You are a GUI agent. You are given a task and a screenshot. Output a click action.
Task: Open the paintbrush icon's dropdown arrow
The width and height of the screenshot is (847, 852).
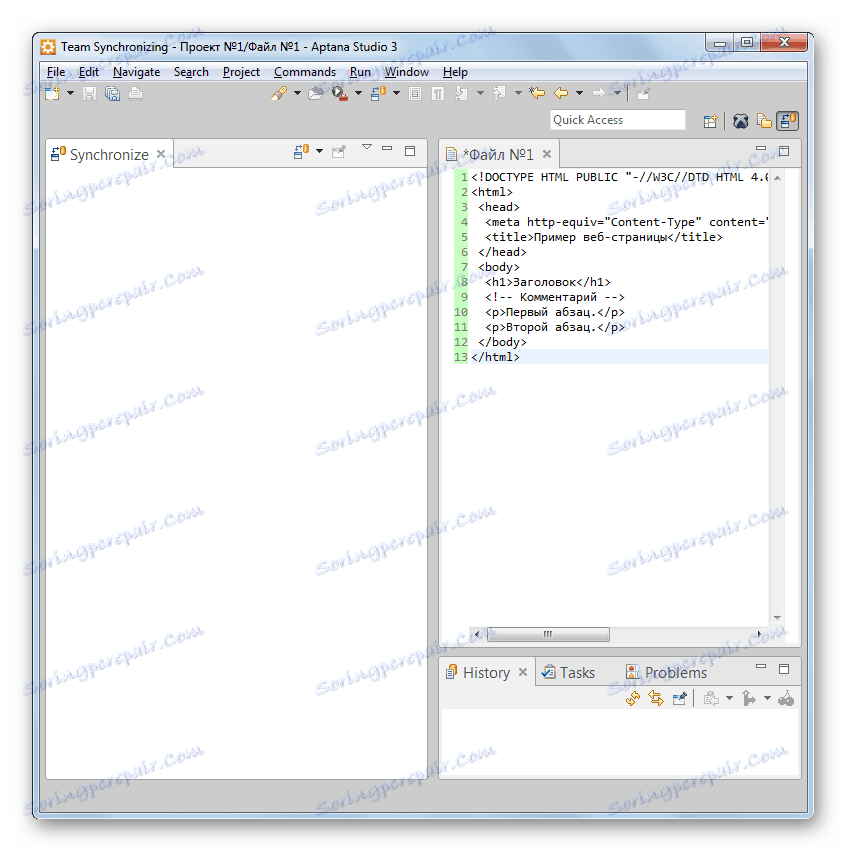point(297,93)
